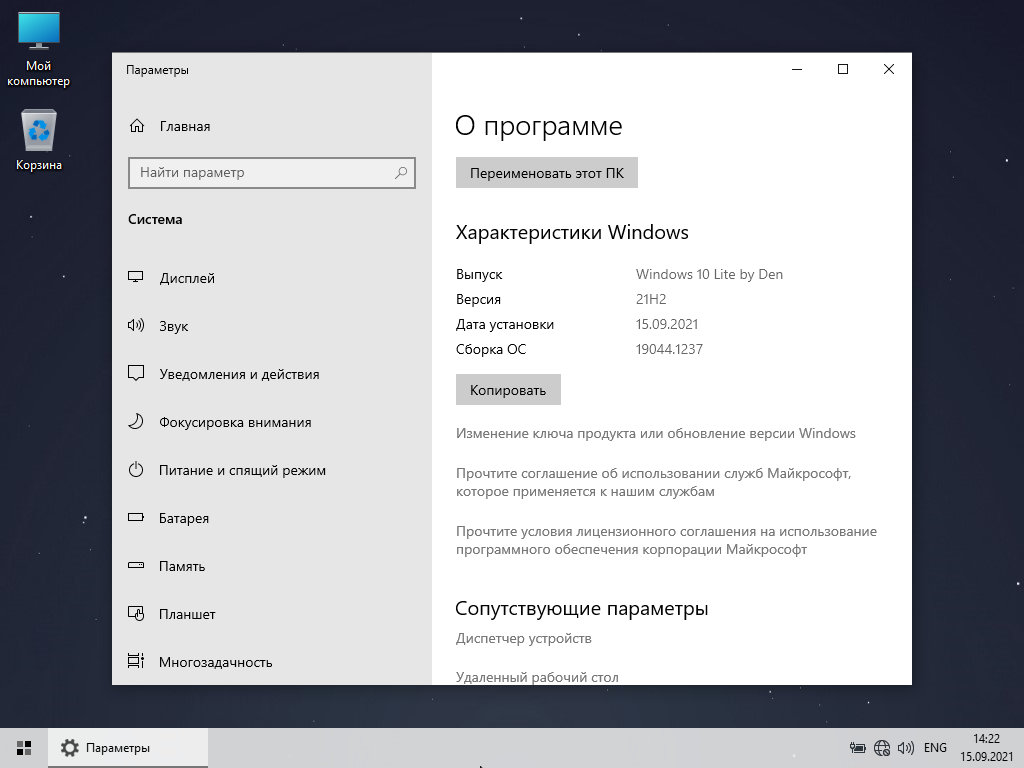Viewport: 1024px width, 768px height.
Task: Open Питание и спящий режим page
Action: 242,470
